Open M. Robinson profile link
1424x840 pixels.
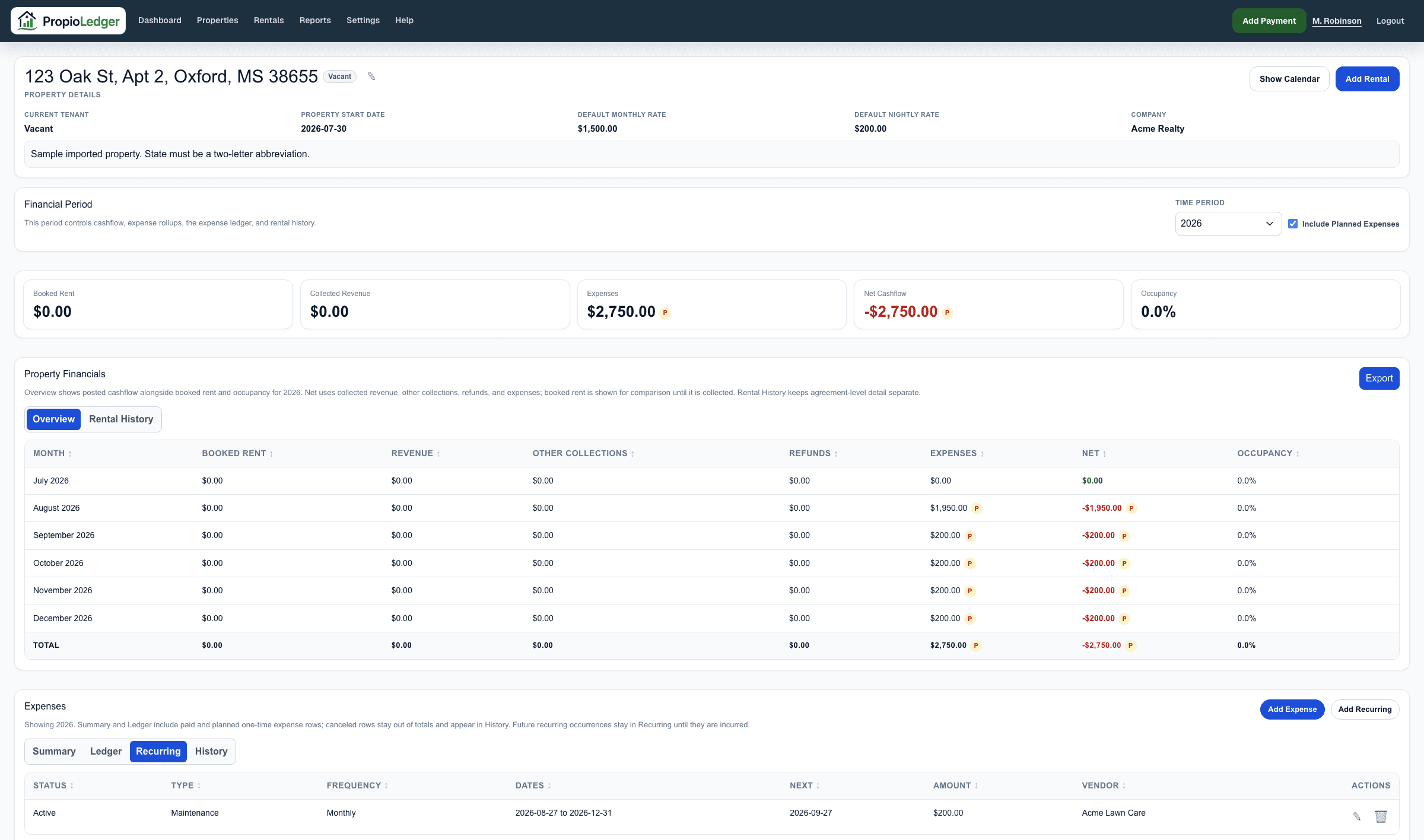[1337, 21]
